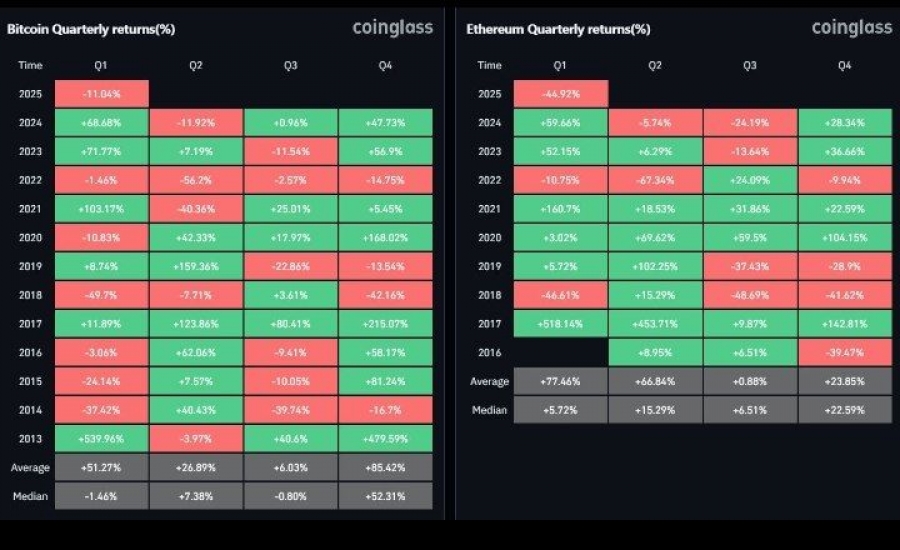The width and height of the screenshot is (900, 550).
Task: Select the Ethereum Quarterly returns(%) title
Action: [558, 29]
